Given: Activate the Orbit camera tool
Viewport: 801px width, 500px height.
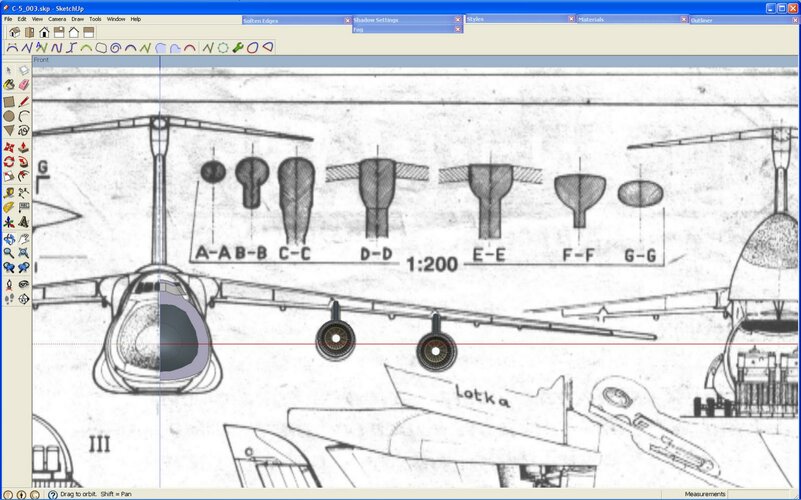Looking at the screenshot, I should [9, 239].
